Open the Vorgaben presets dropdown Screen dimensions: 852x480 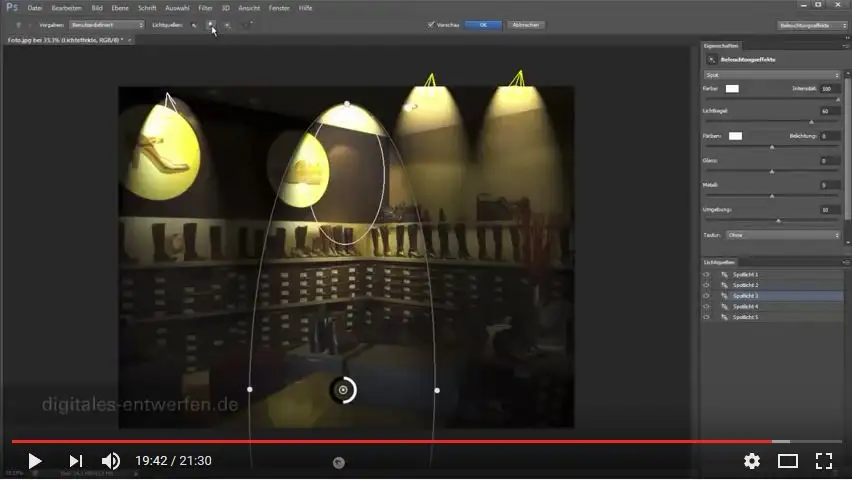(x=106, y=25)
